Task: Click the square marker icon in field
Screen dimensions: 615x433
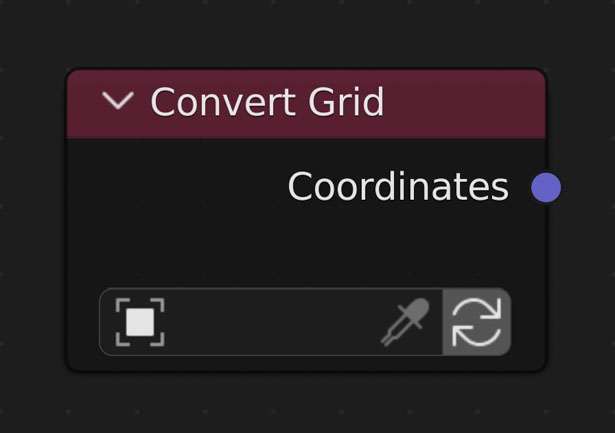Action: click(140, 322)
